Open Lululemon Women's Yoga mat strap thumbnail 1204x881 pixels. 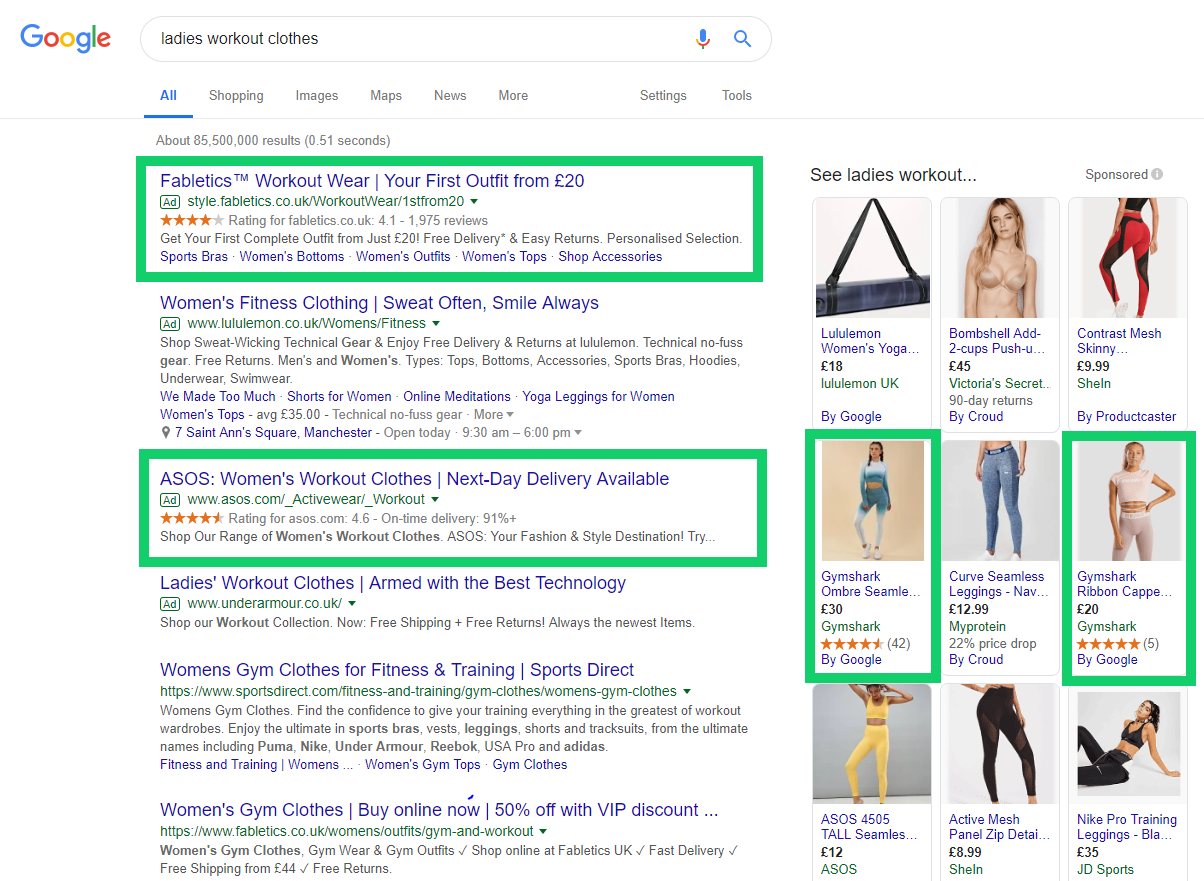(872, 258)
